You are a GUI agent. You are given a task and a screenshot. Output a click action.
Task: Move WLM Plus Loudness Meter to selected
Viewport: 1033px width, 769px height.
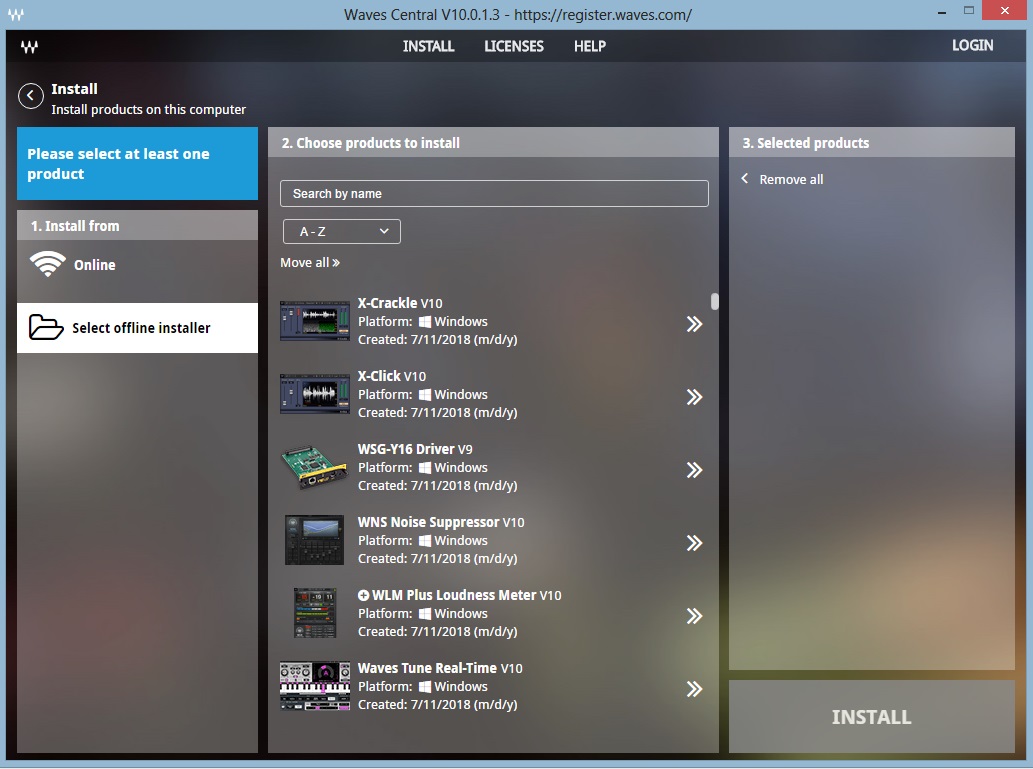pos(694,616)
